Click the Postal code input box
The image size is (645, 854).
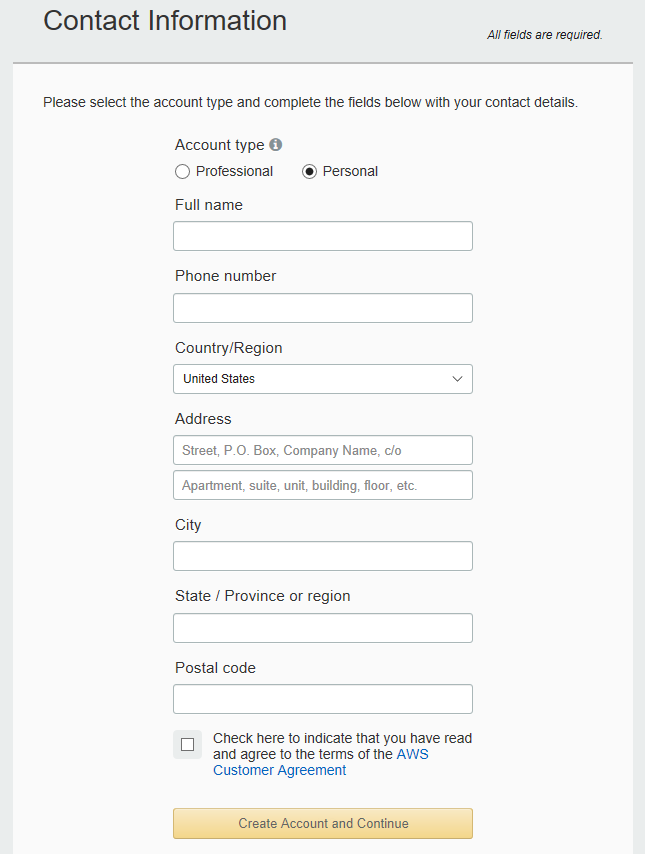322,698
